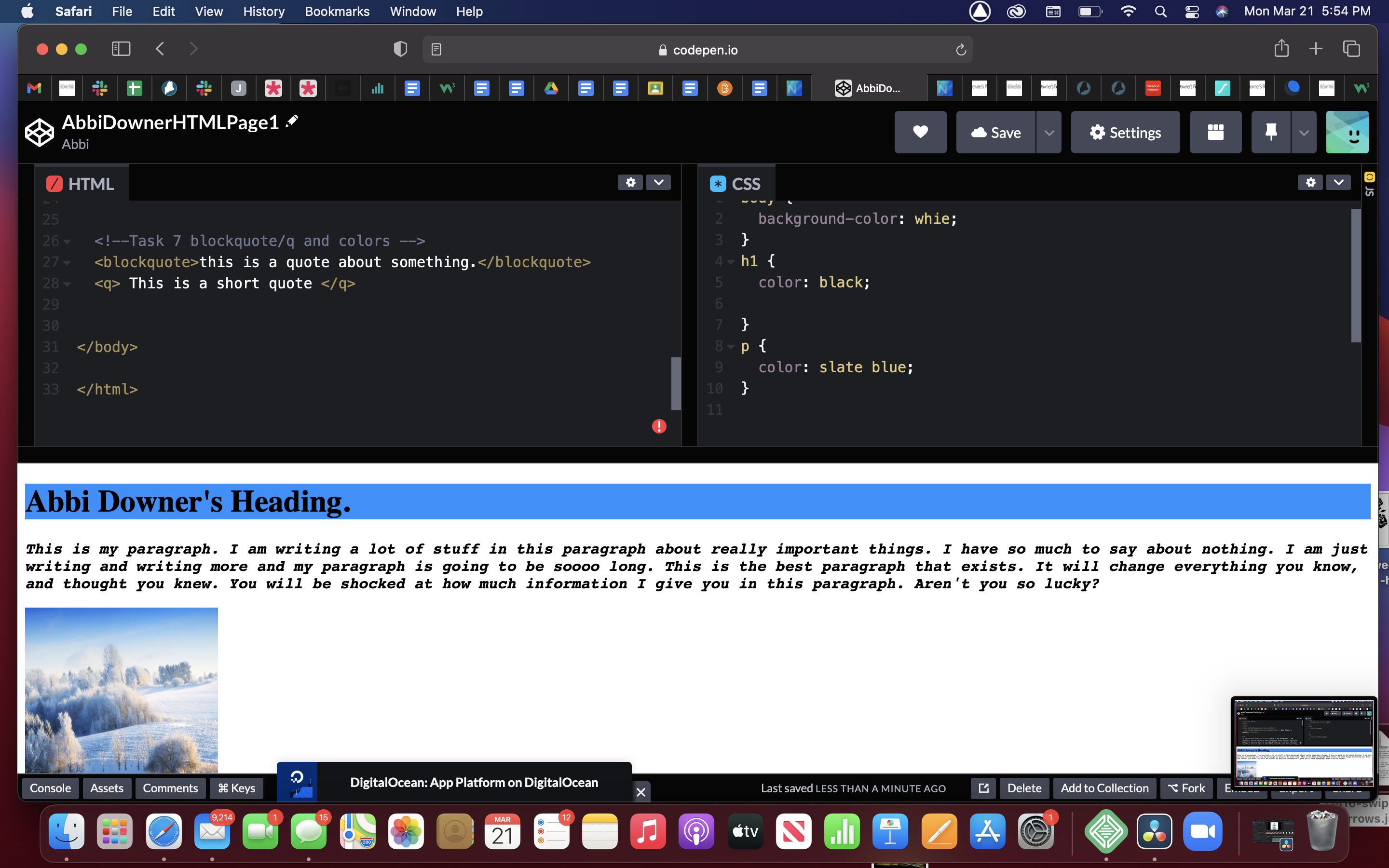Click the HTML editor vertical scrollbar

pos(676,383)
